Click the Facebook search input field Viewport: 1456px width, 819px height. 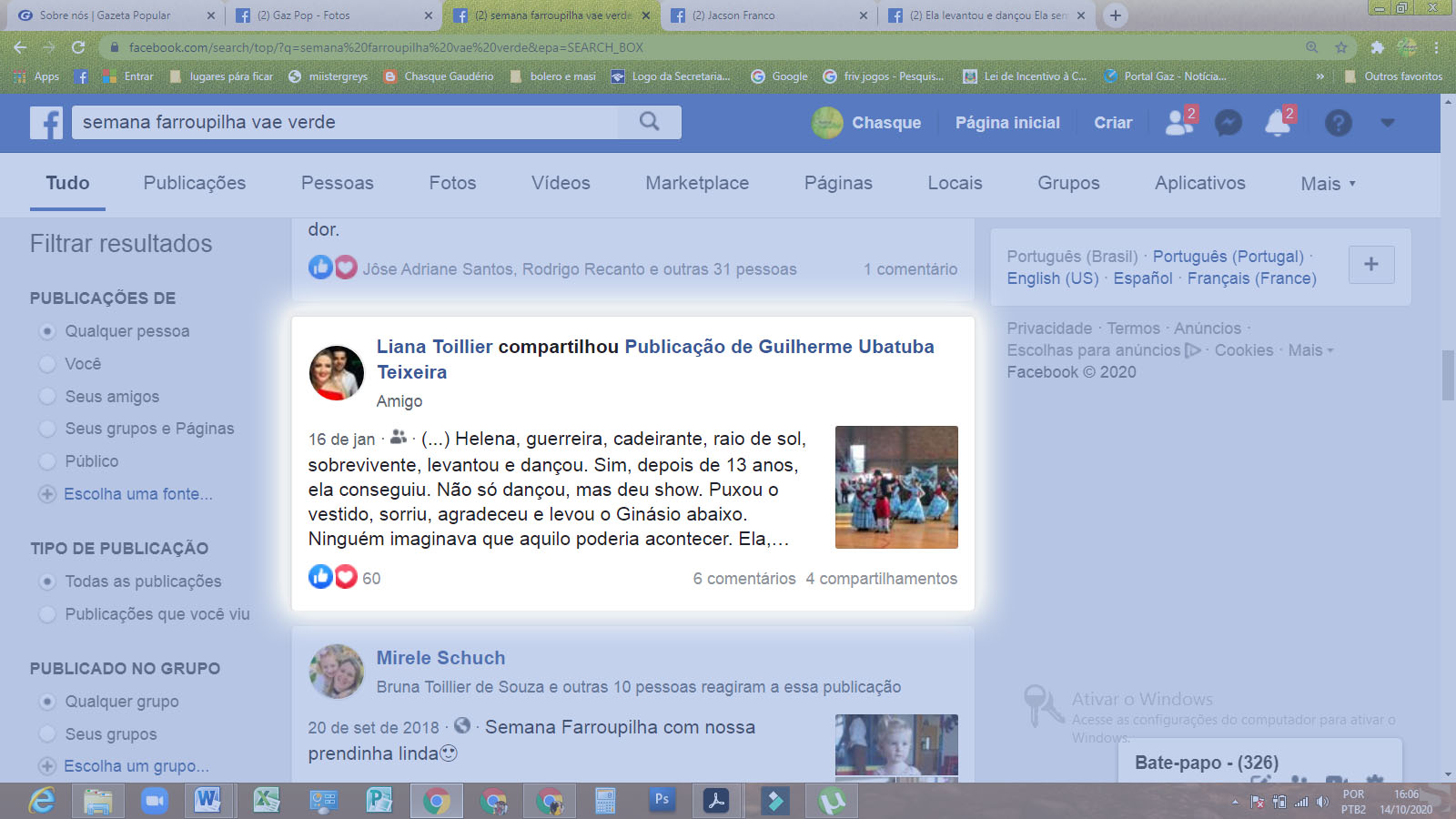[x=344, y=122]
